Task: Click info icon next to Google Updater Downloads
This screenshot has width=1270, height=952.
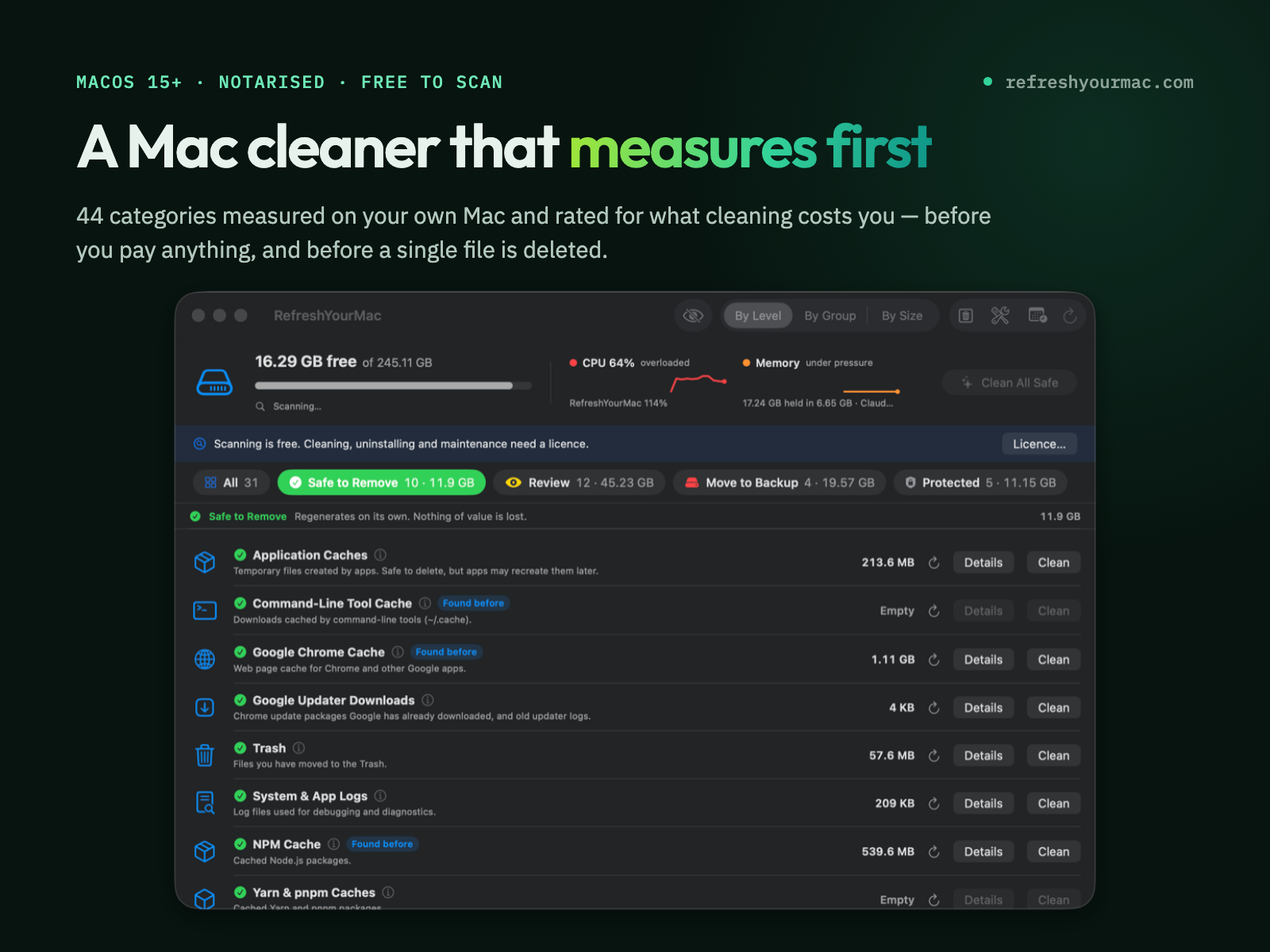Action: tap(428, 700)
